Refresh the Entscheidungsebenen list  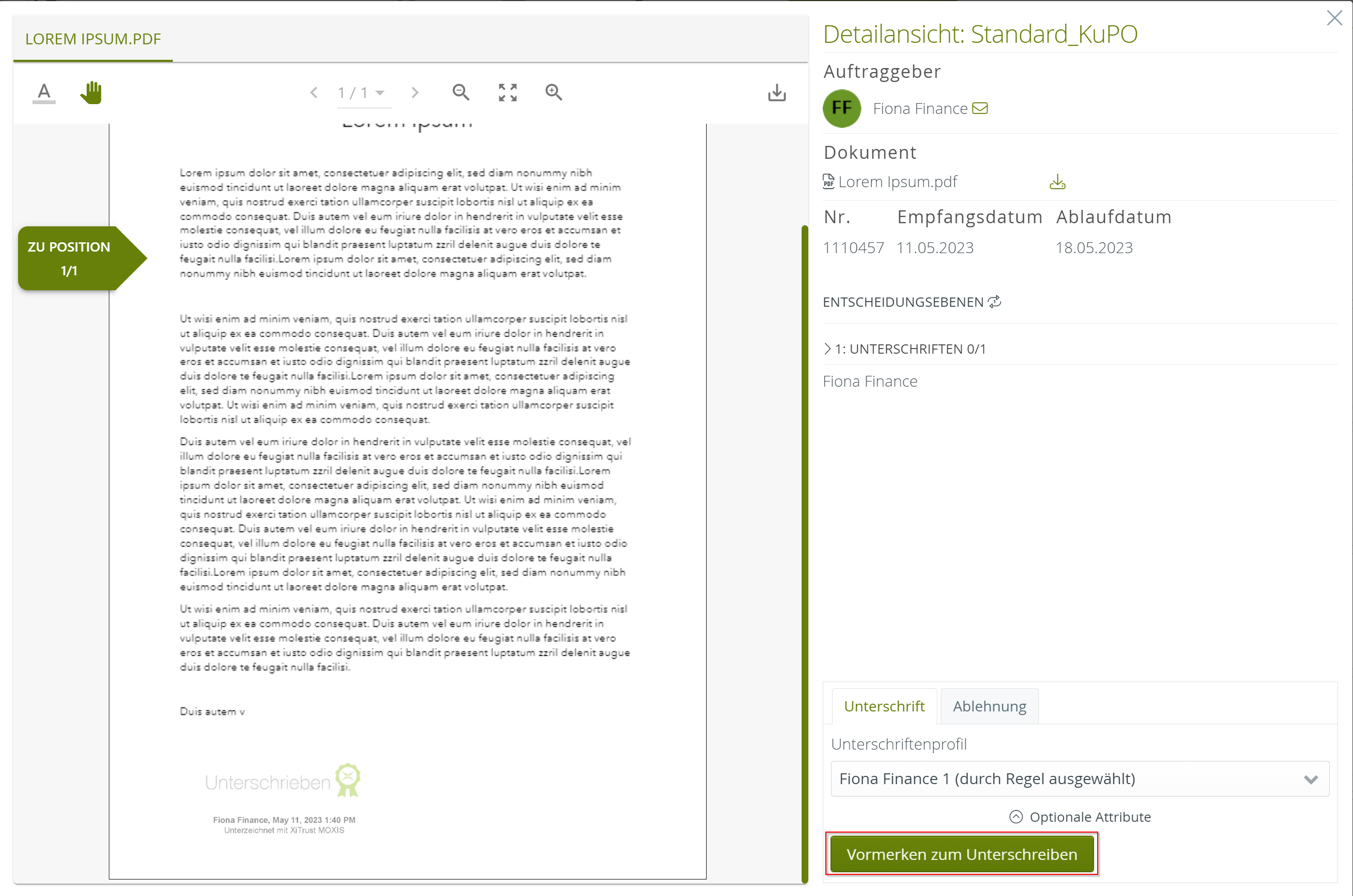click(995, 301)
